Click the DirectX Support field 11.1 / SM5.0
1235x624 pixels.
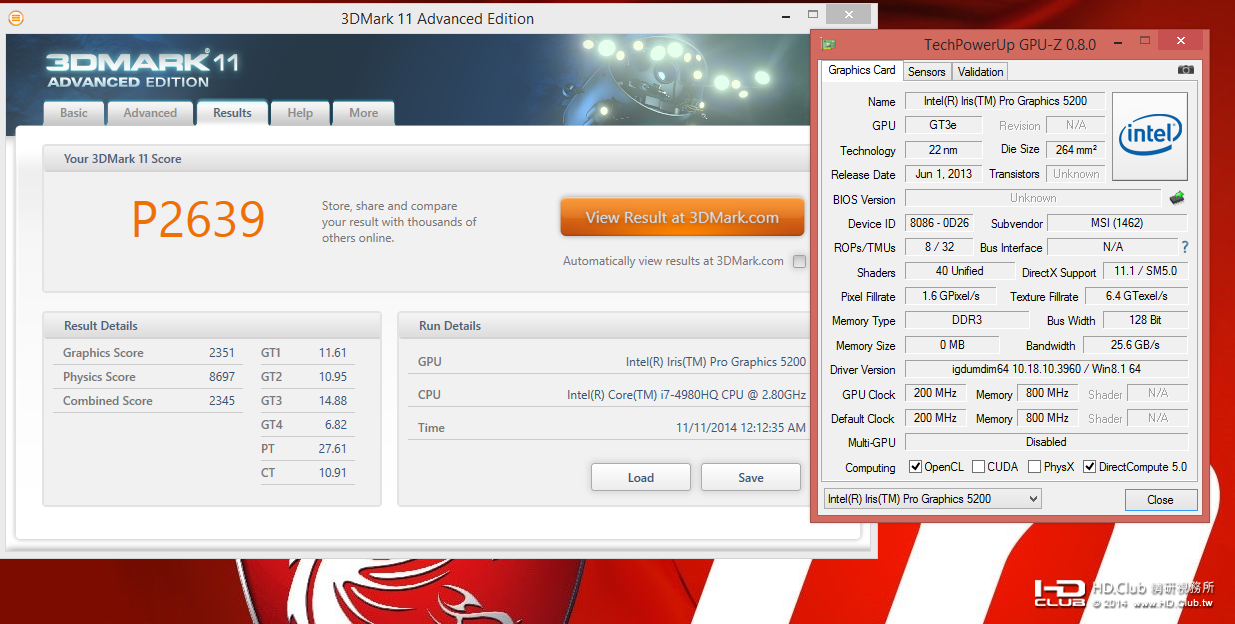1145,271
